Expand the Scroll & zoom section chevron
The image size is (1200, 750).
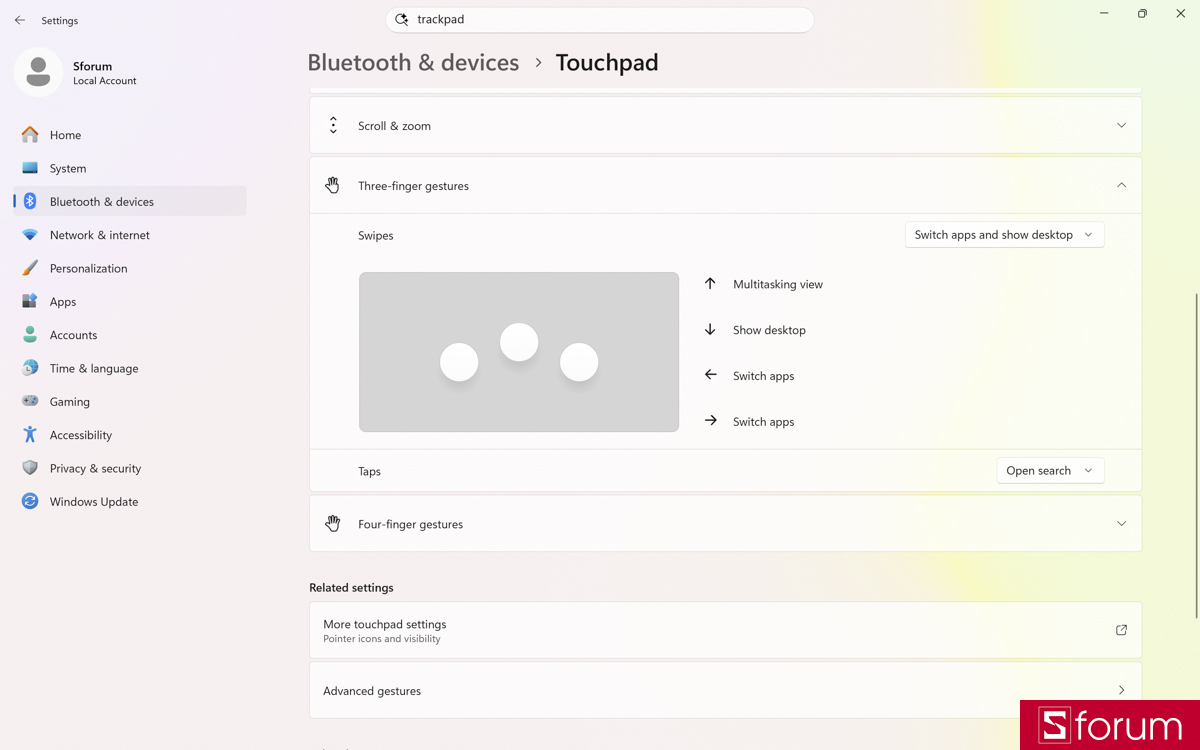tap(1121, 126)
